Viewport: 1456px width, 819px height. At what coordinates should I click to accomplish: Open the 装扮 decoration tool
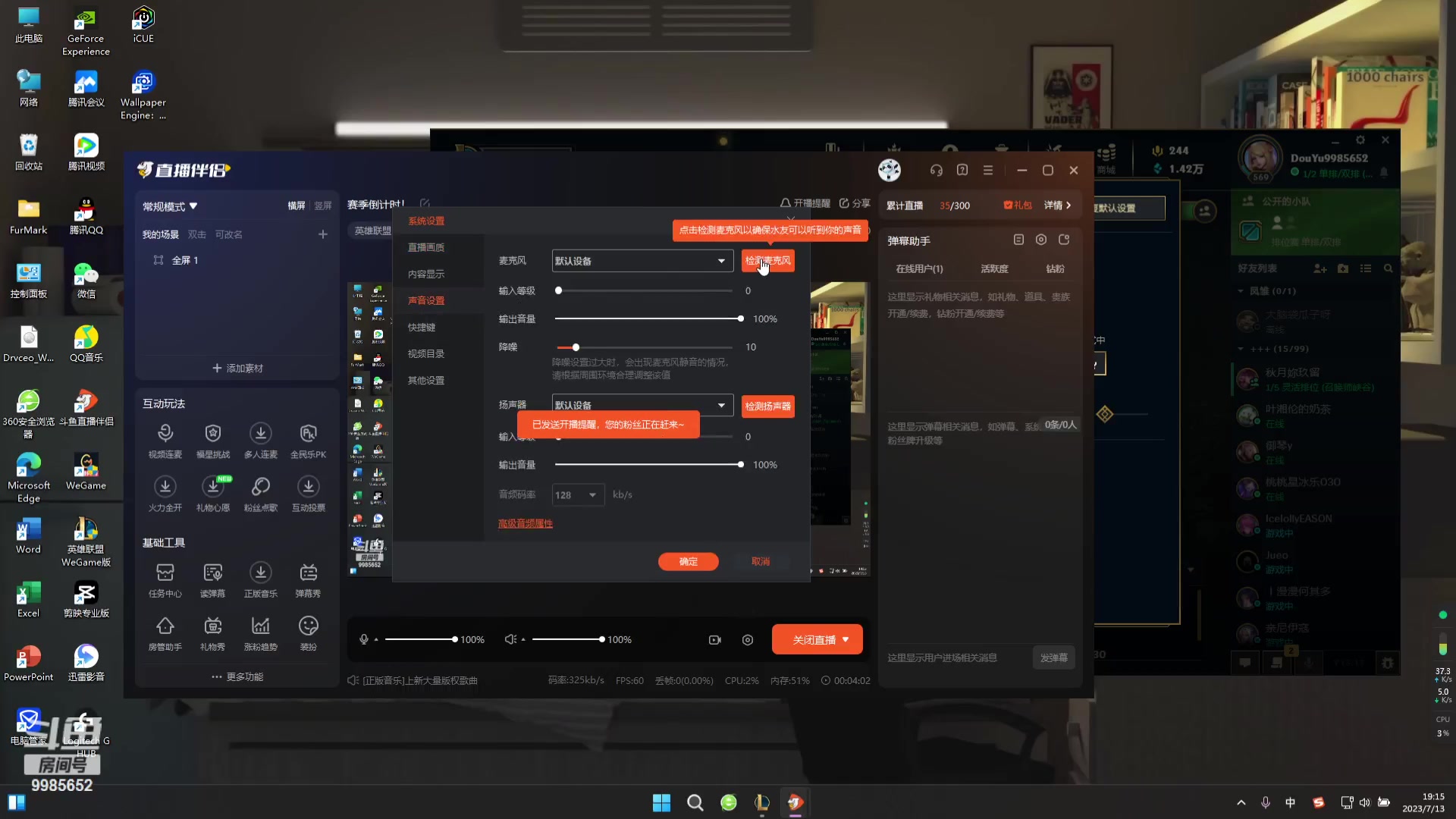coord(308,633)
